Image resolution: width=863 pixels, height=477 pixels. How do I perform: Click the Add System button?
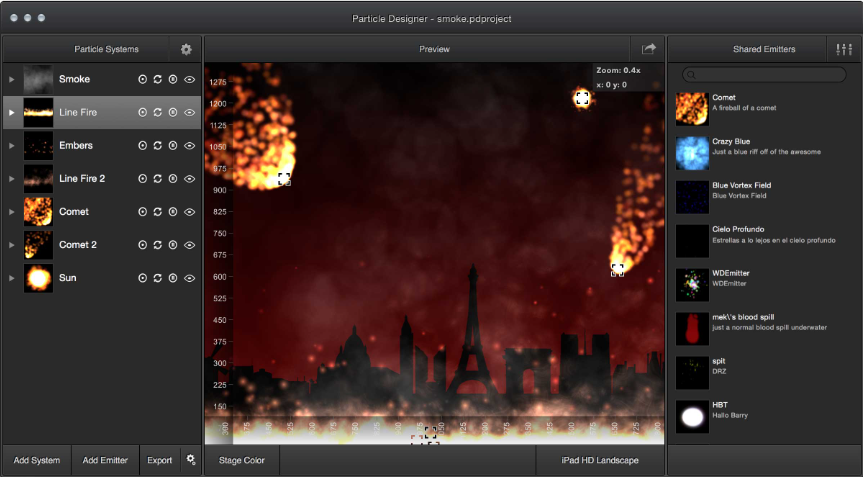(37, 460)
